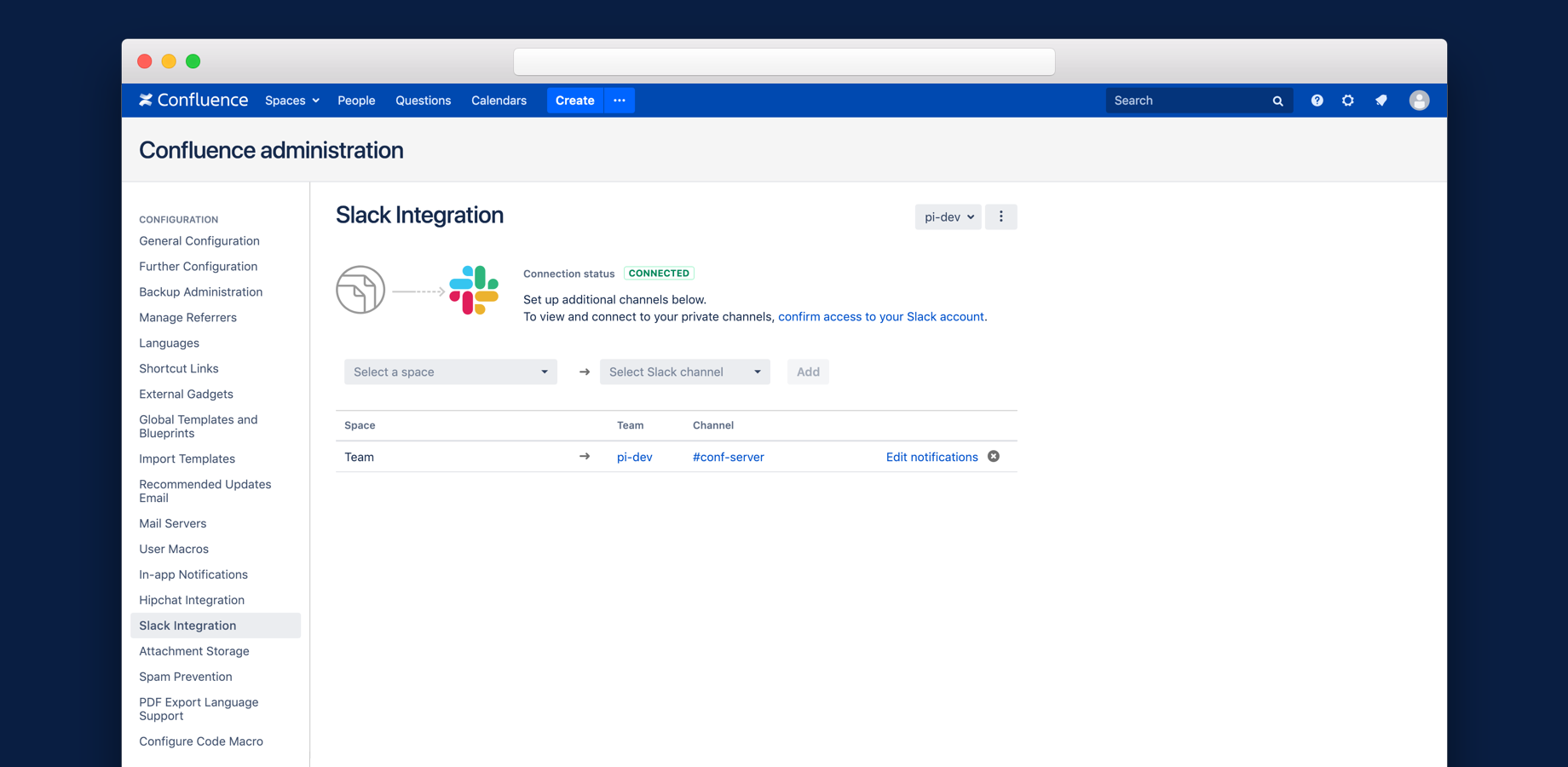Open Import Templates in sidebar

187,458
